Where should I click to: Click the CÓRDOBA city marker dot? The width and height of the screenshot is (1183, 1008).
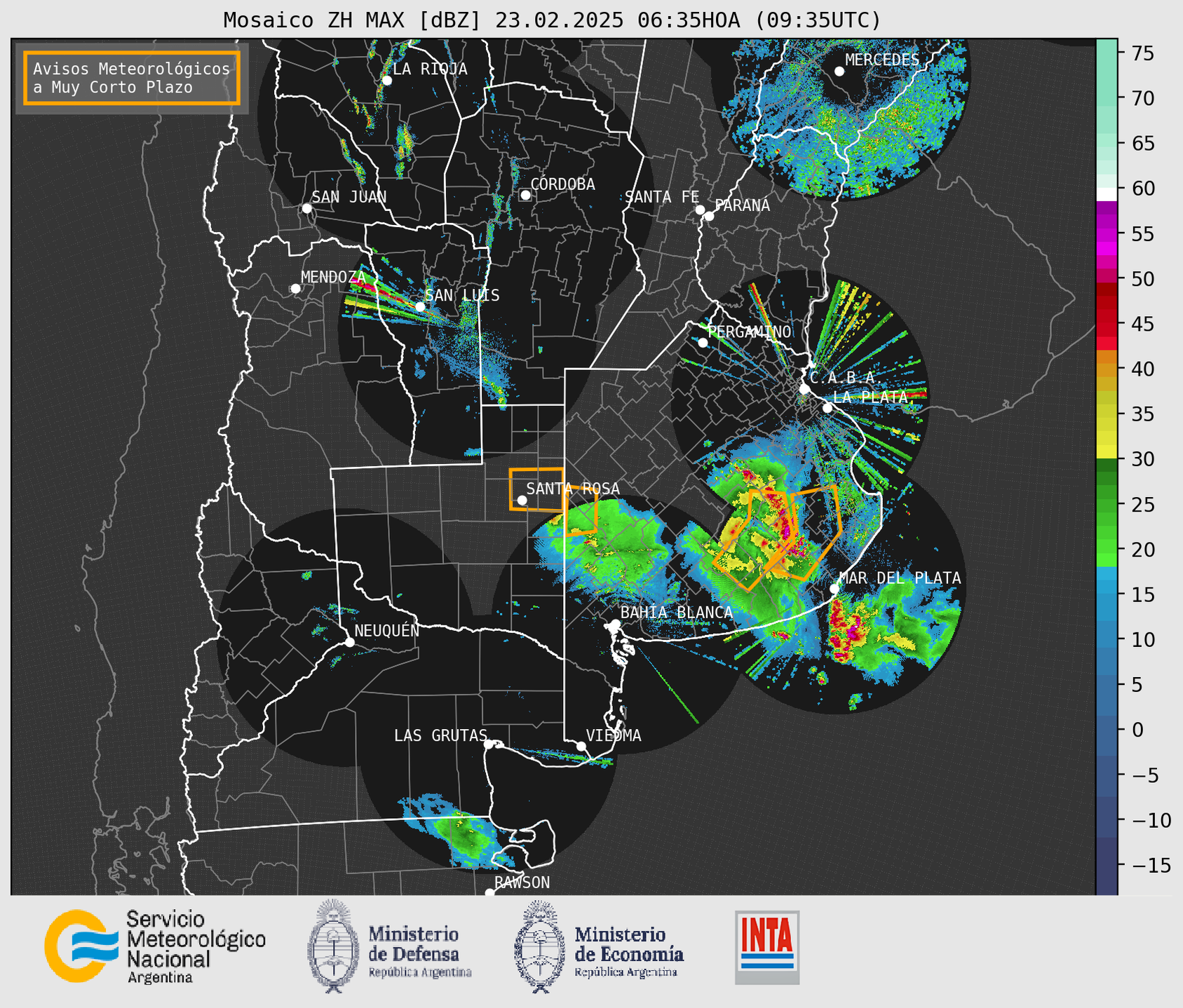coord(525,195)
